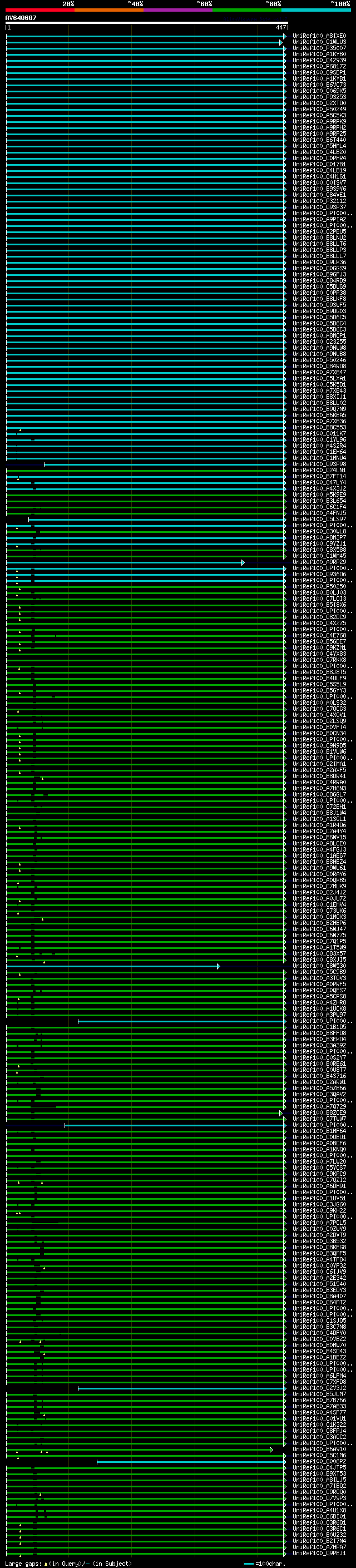Click the cyan 100char scale legend line
Screen dimensions: 356x1568
(x=248, y=1564)
